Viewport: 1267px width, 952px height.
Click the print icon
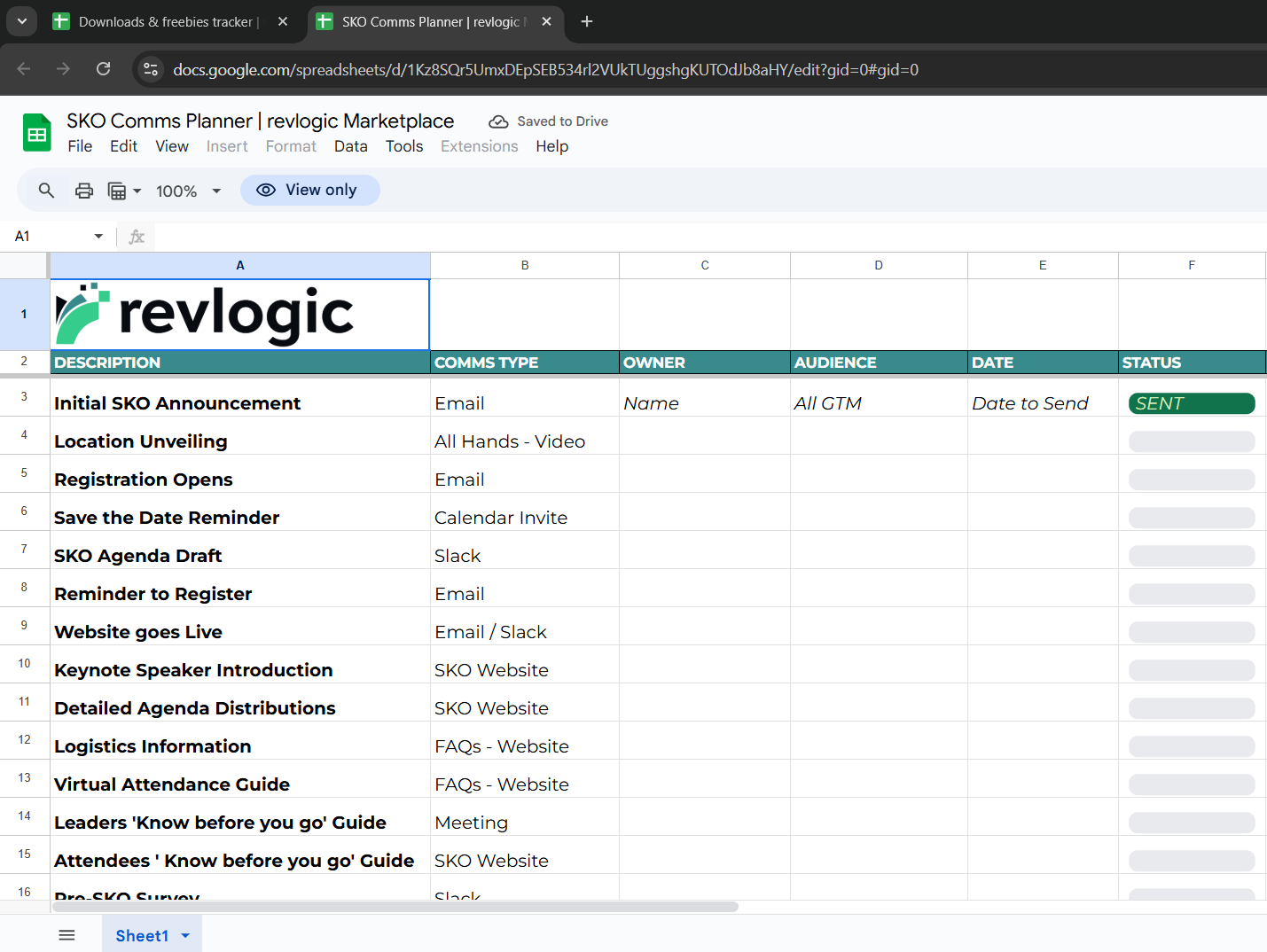[84, 191]
